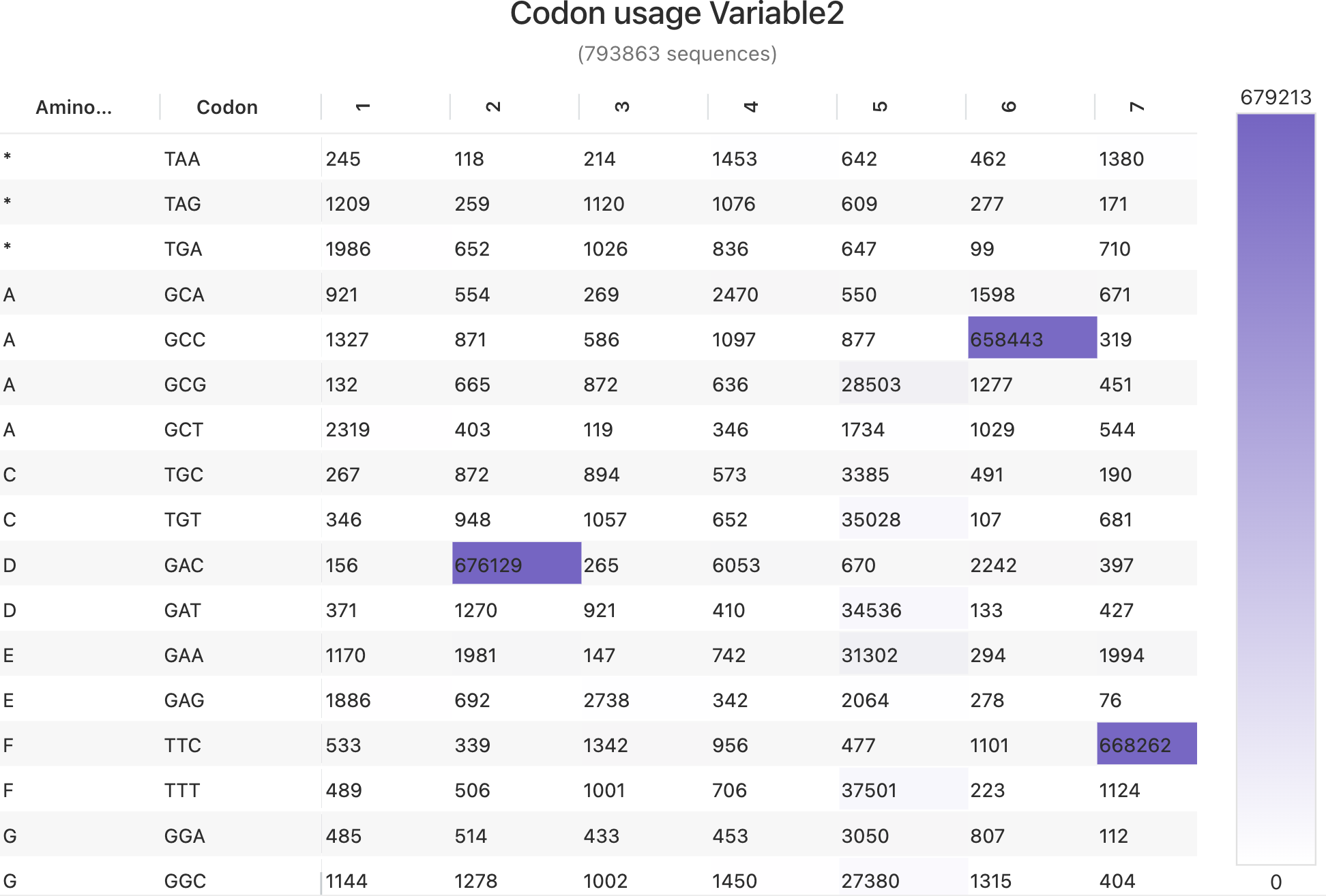Select the column 2 header
Screen dimensions: 1326x896
[492, 107]
